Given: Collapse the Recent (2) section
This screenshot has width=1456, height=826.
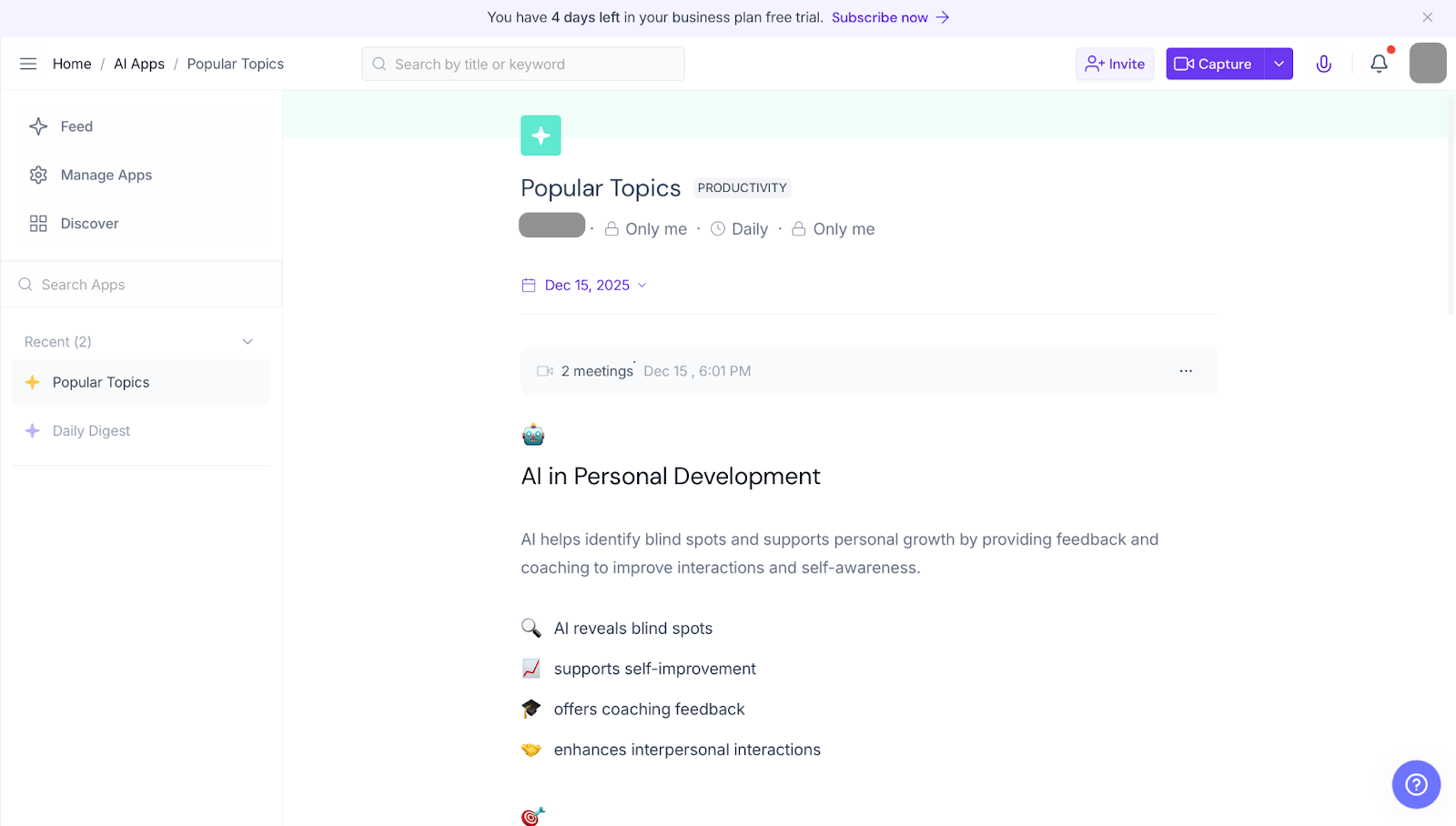Looking at the screenshot, I should 248,342.
